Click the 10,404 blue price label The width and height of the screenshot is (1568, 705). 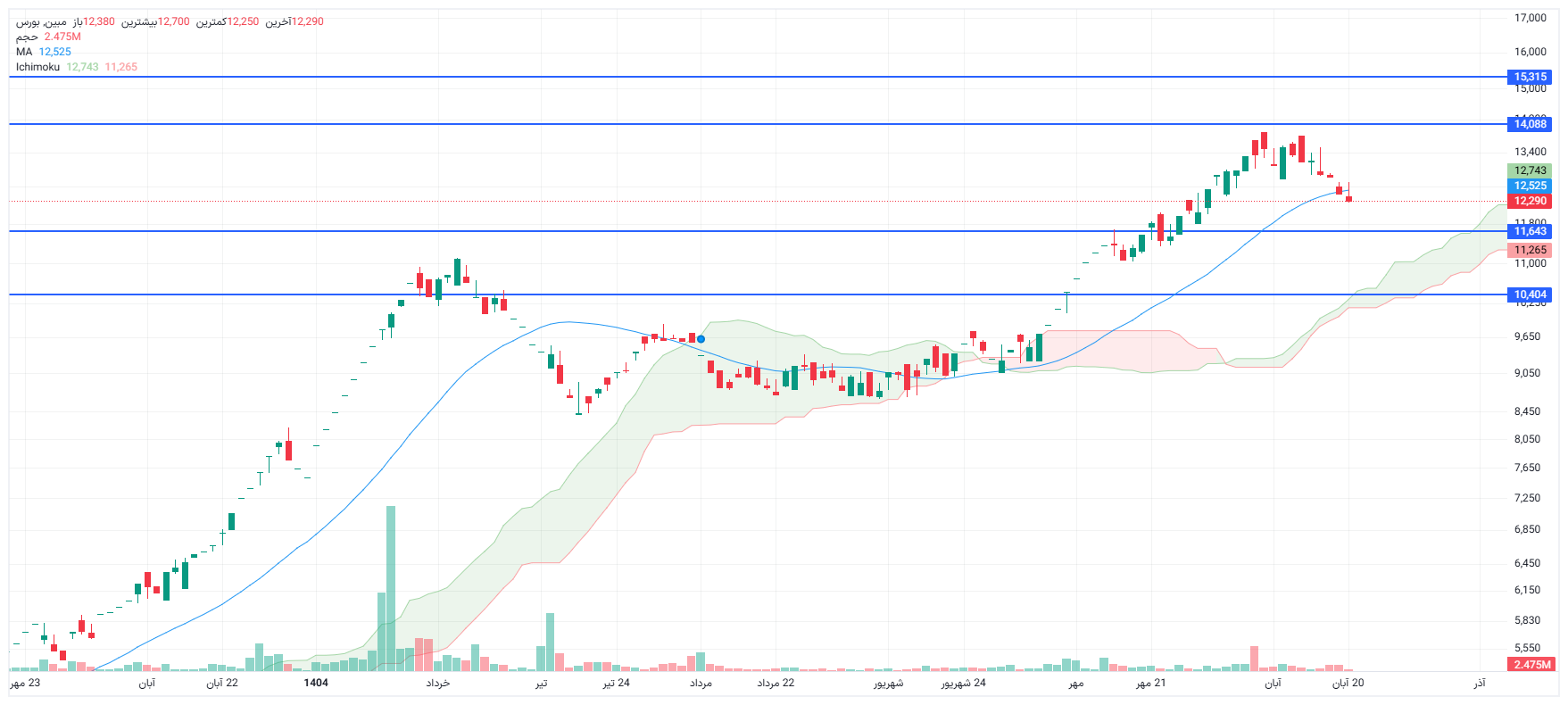1530,294
